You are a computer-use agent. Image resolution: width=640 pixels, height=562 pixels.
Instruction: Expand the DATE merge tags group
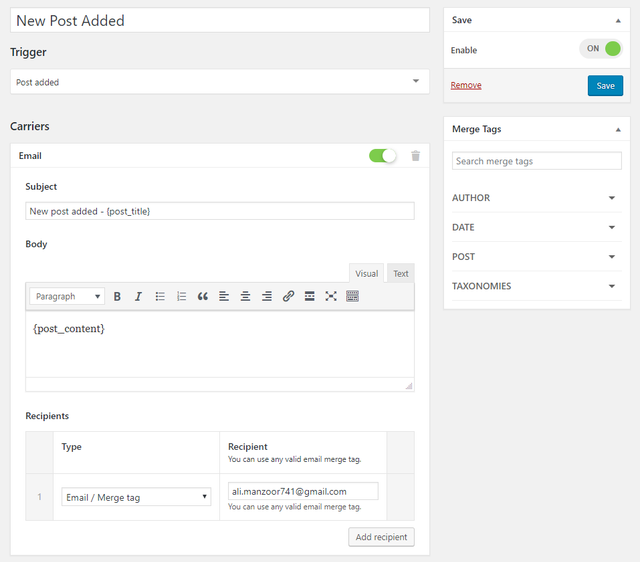pyautogui.click(x=536, y=227)
